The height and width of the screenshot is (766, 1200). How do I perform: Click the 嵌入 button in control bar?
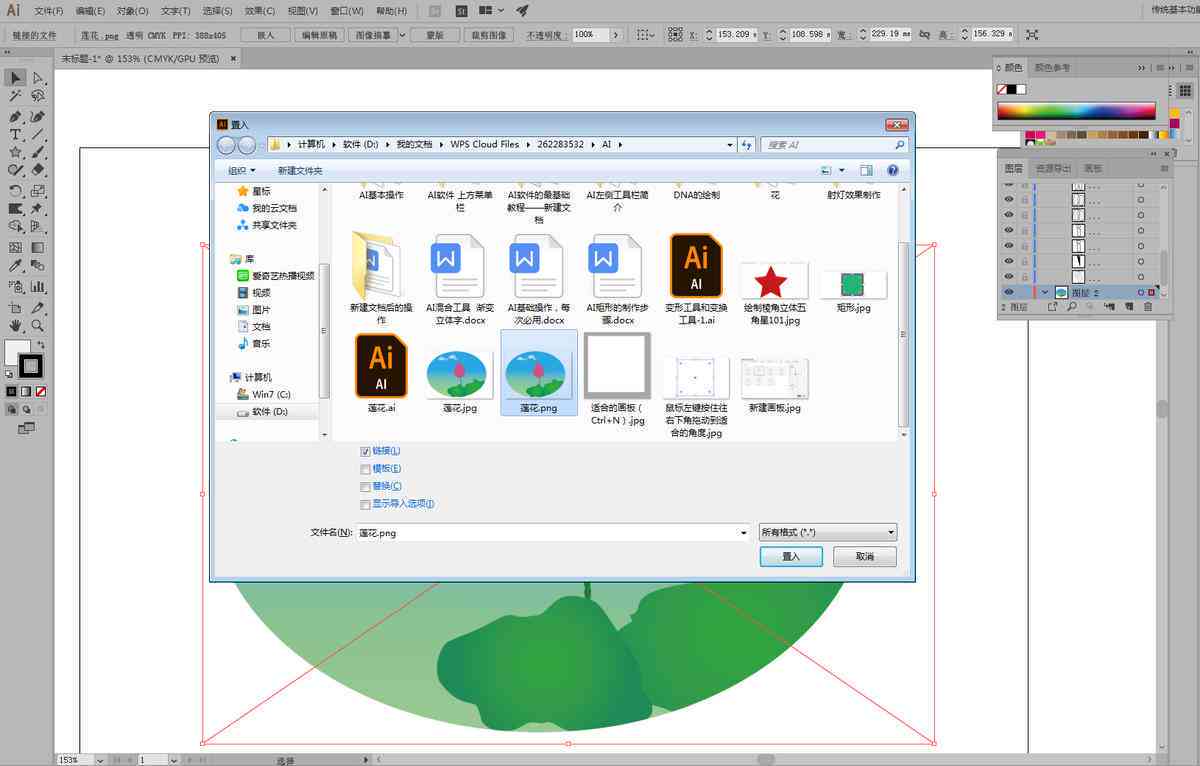click(266, 35)
